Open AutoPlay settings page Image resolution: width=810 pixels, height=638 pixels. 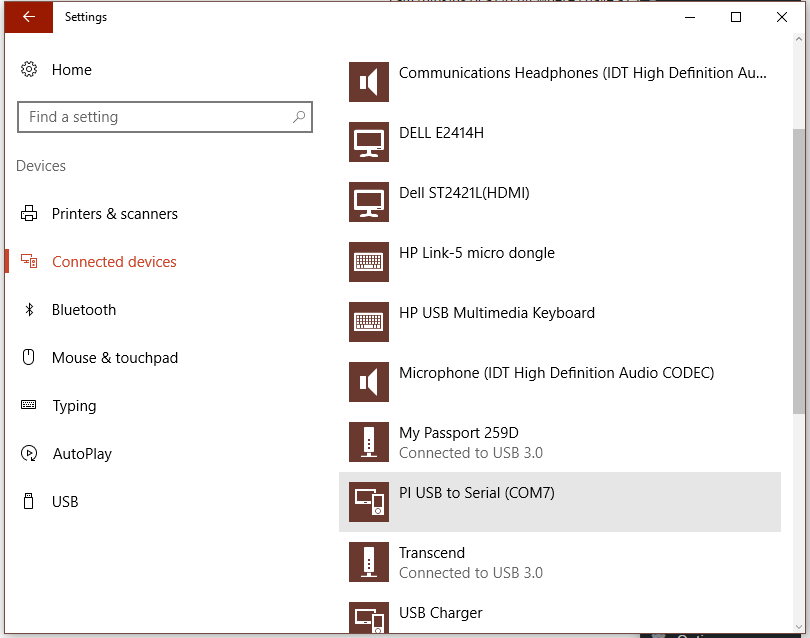click(82, 454)
